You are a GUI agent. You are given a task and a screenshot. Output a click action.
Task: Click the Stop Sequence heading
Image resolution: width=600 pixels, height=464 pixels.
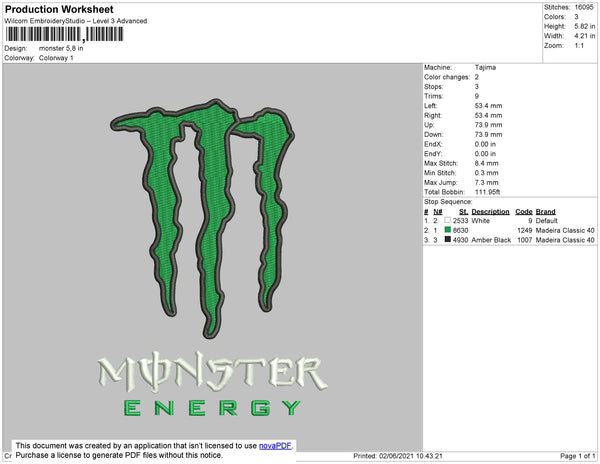point(448,202)
